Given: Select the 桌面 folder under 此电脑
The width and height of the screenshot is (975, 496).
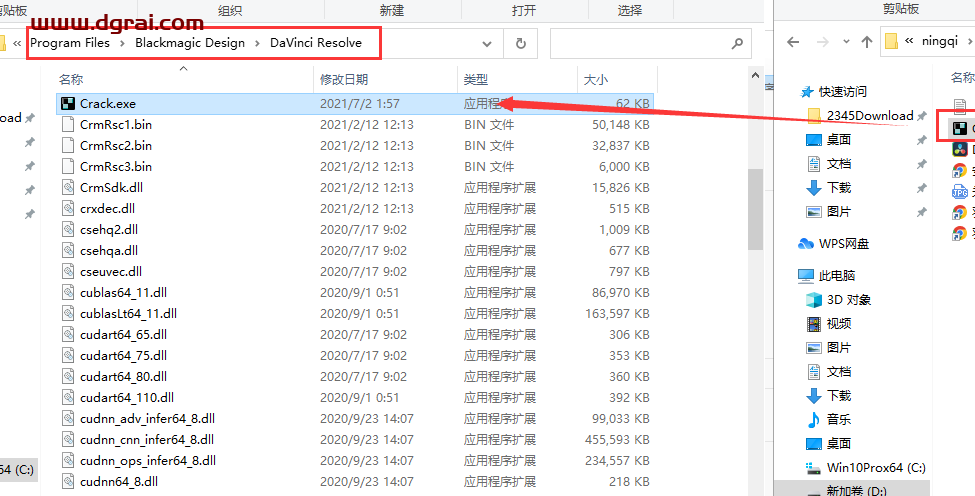Looking at the screenshot, I should [839, 444].
